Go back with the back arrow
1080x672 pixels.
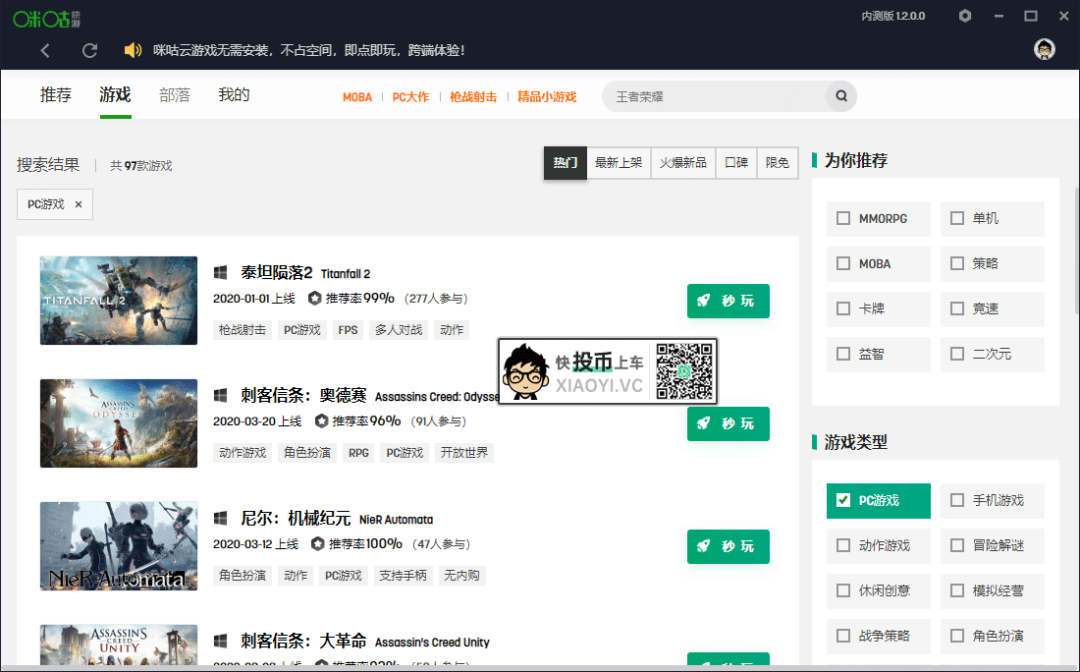click(45, 50)
